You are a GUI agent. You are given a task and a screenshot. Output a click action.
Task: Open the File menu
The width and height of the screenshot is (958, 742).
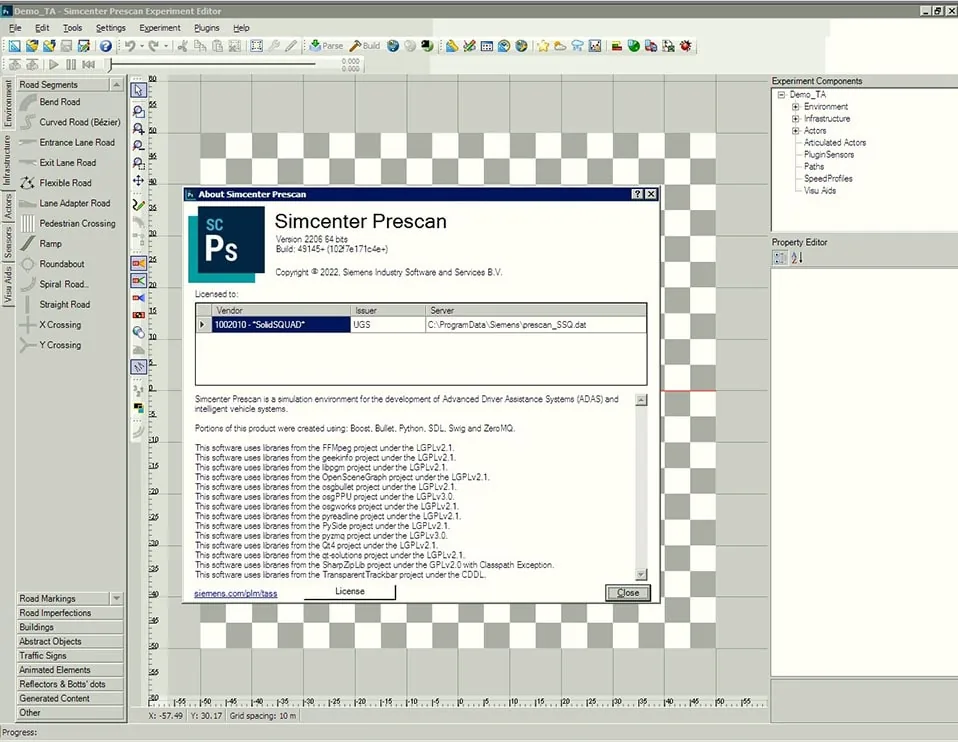click(x=15, y=28)
